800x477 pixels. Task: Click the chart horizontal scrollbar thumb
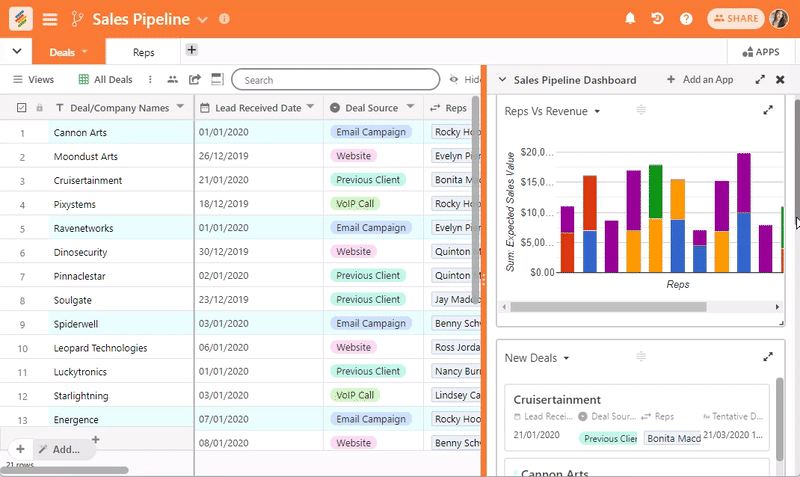pos(608,307)
